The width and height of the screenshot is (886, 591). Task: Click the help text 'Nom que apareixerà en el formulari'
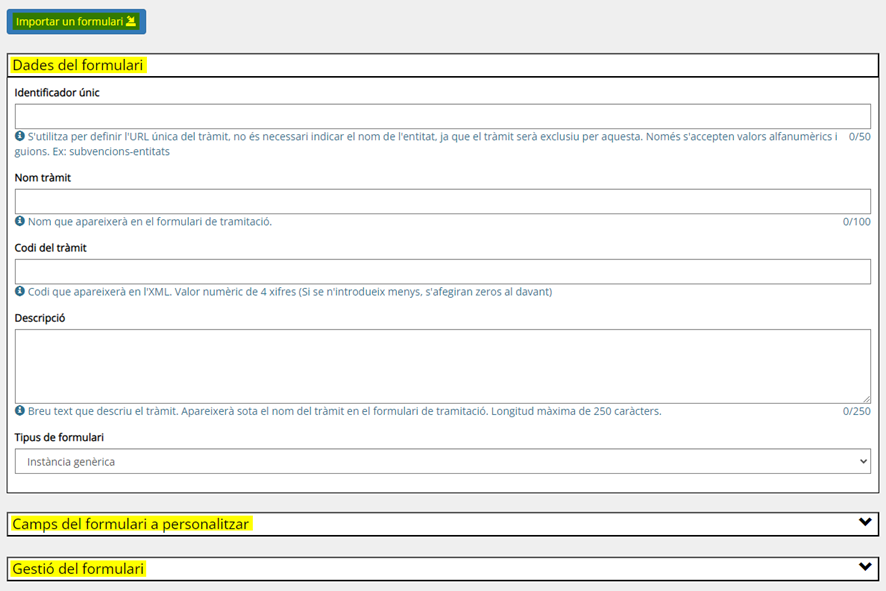pyautogui.click(x=150, y=222)
